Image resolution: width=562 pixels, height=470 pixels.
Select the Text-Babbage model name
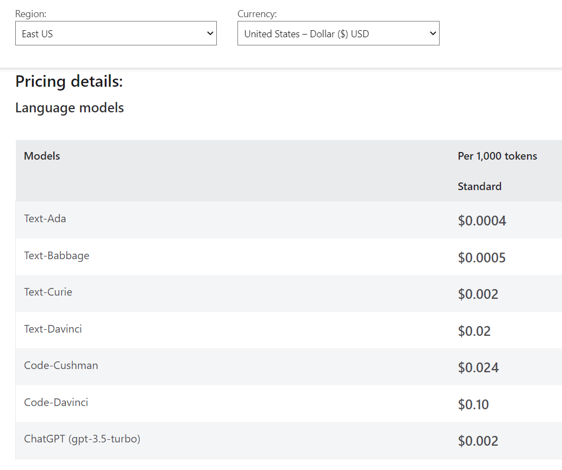click(x=57, y=256)
